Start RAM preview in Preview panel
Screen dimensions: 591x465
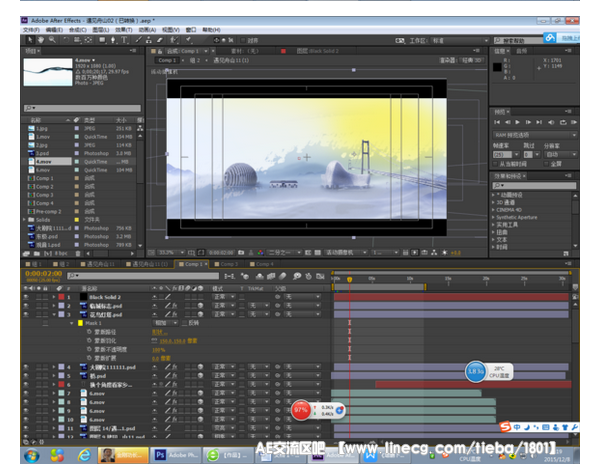pos(574,122)
